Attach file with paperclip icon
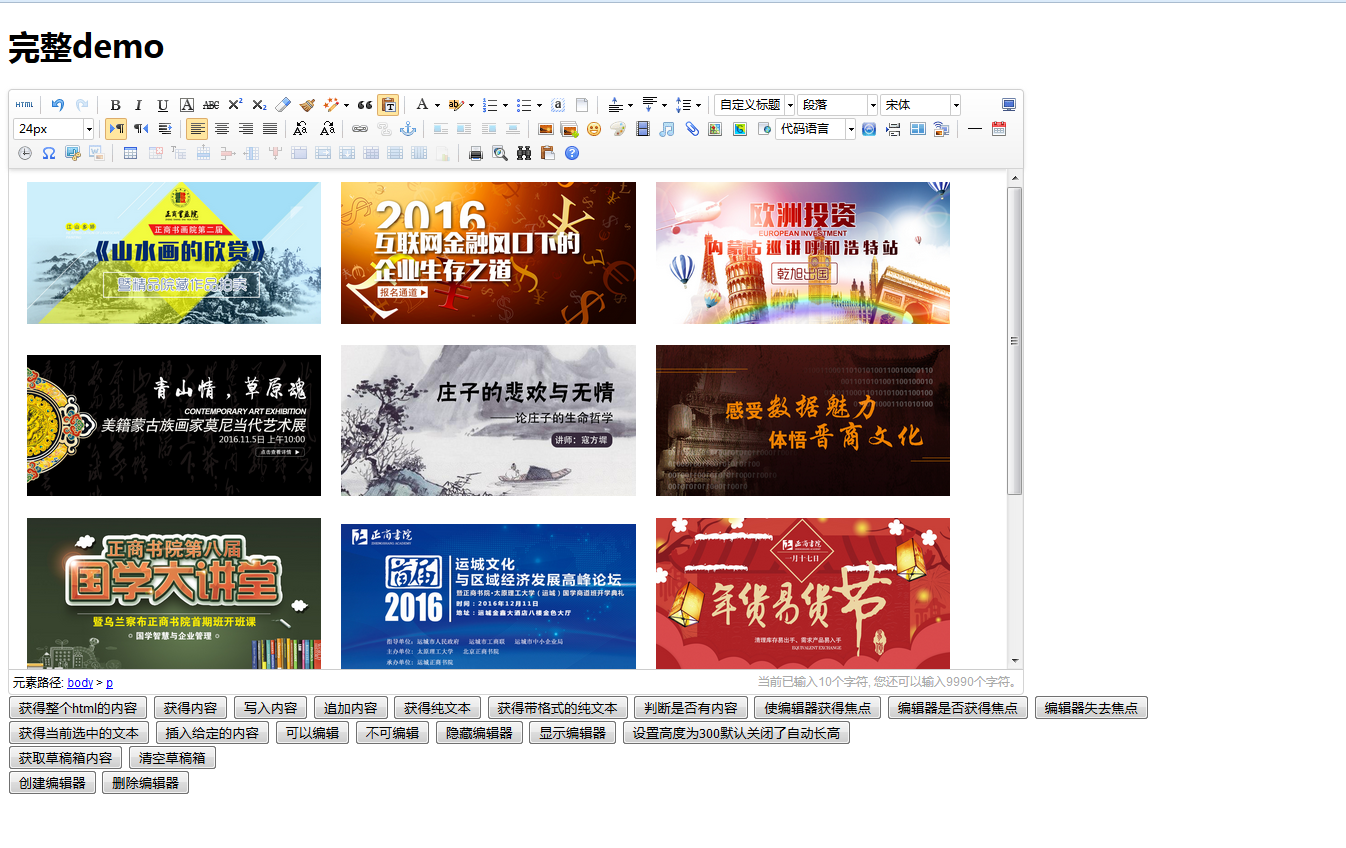Screen dimensions: 1346x848 point(691,129)
